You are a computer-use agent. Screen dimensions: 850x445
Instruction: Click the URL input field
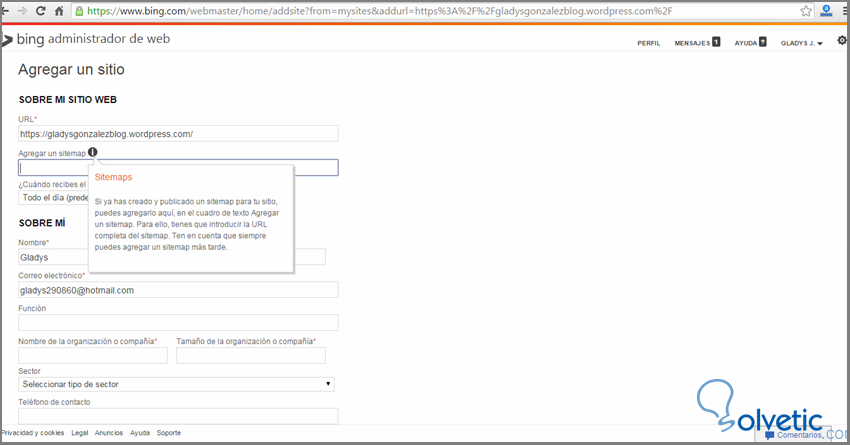click(x=178, y=134)
